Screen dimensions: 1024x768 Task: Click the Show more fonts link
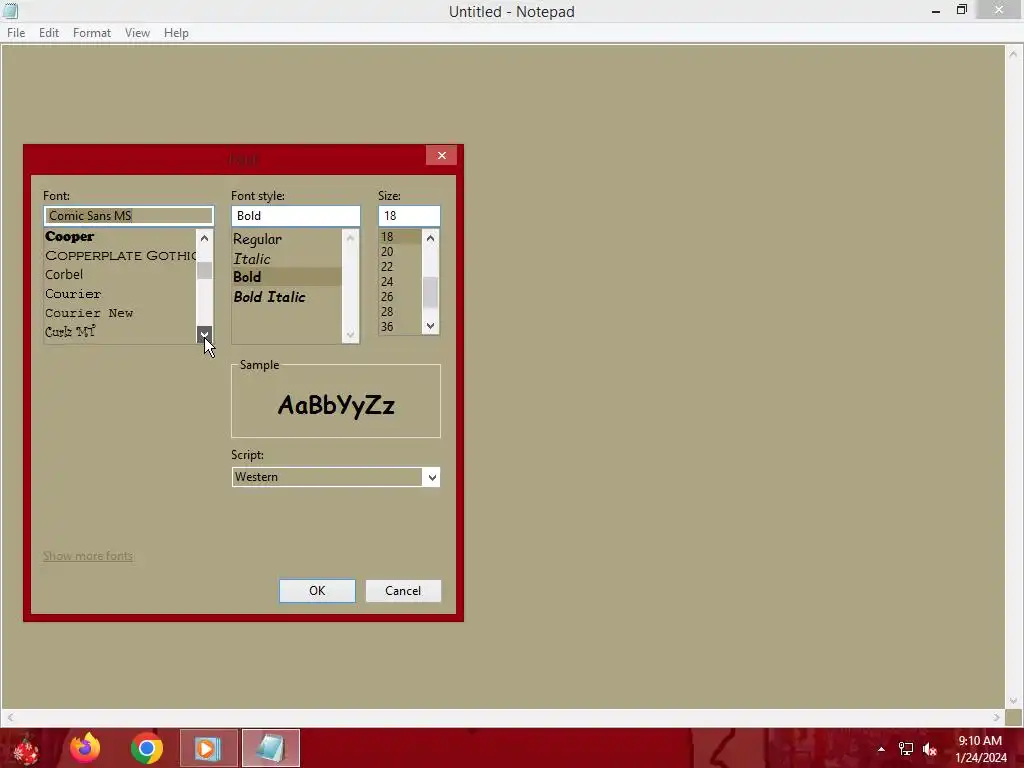point(88,556)
